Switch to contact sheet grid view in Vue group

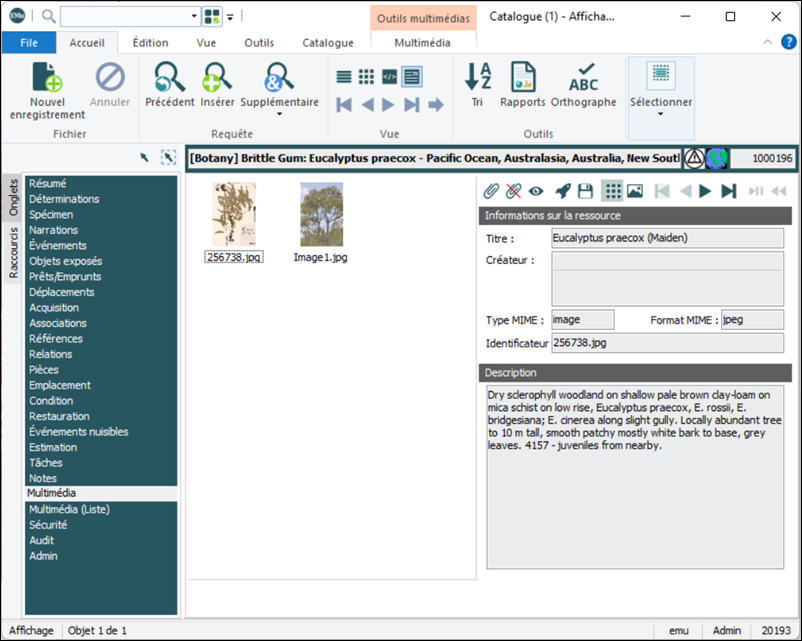pos(366,77)
